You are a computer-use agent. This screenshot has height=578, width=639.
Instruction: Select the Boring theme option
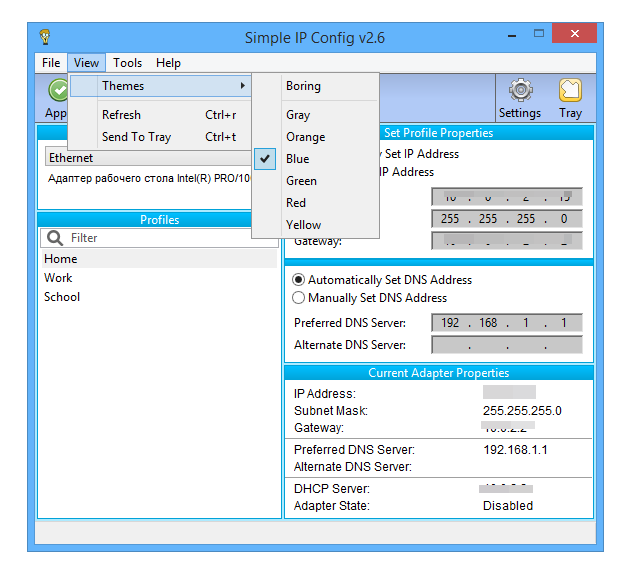click(303, 86)
